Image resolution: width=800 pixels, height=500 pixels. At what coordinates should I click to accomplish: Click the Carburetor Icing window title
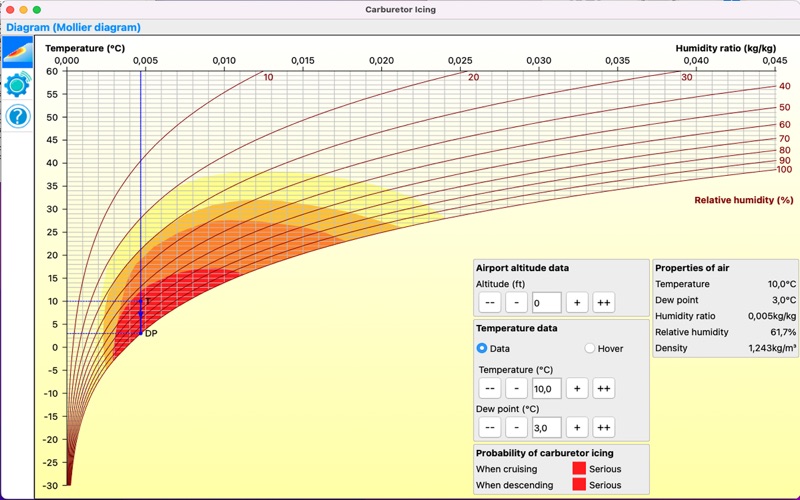tap(401, 10)
